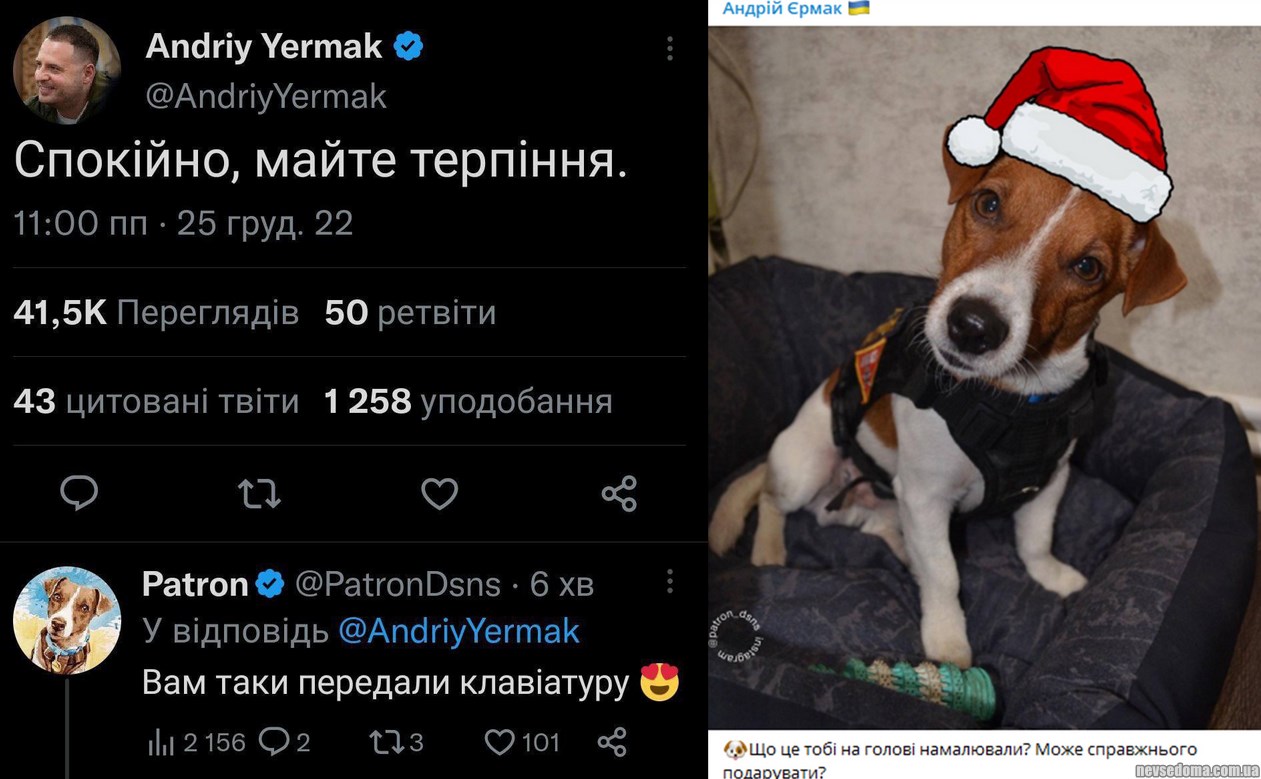Retweet Patron's reply
Image resolution: width=1261 pixels, height=779 pixels.
(x=382, y=742)
